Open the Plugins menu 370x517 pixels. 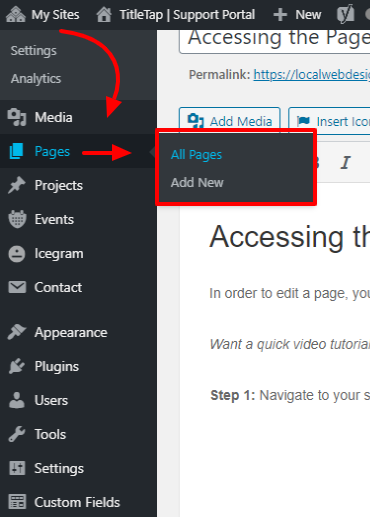coord(57,367)
